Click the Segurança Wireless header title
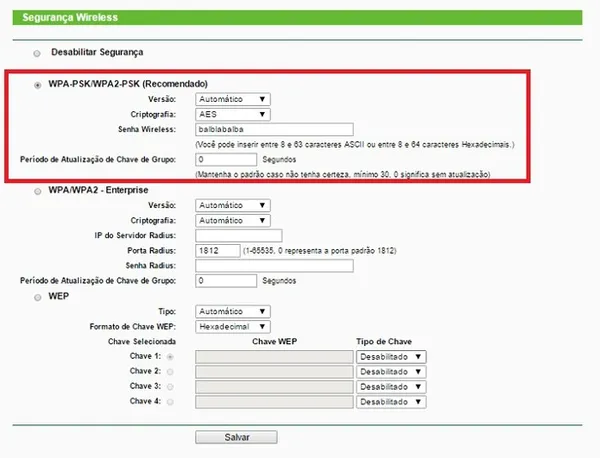 coord(70,18)
